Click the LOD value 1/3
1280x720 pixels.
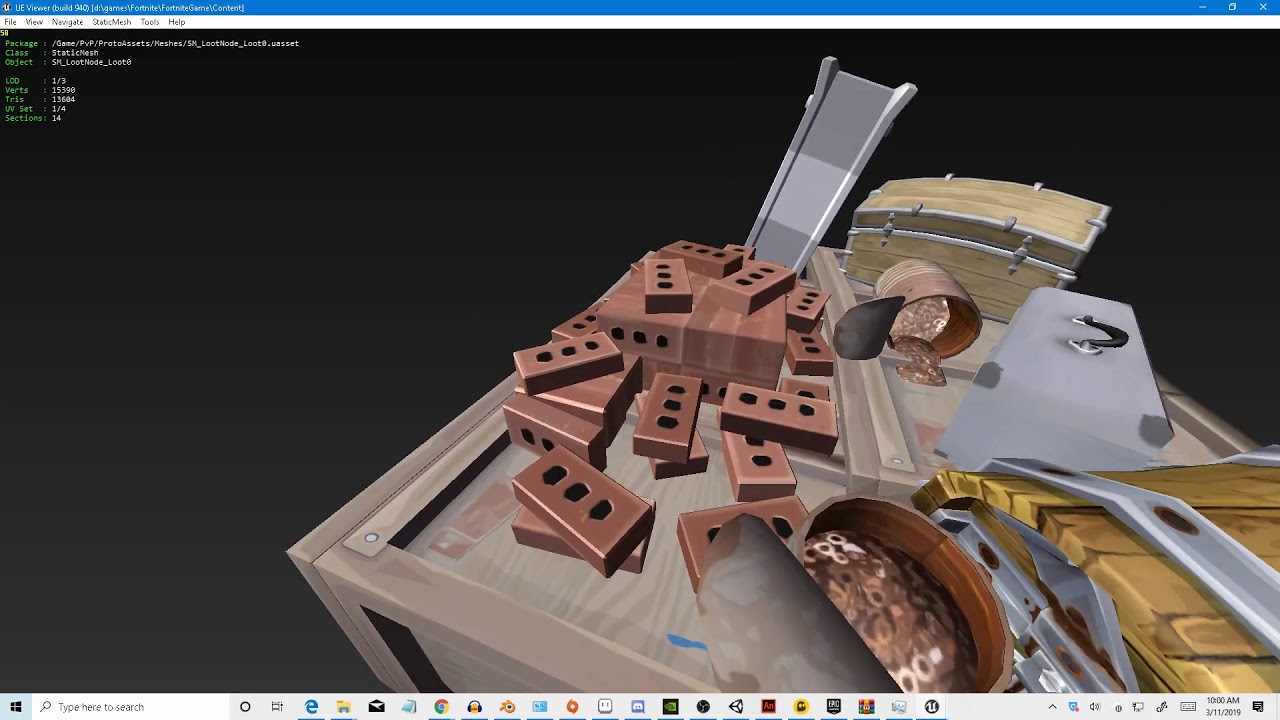click(59, 81)
